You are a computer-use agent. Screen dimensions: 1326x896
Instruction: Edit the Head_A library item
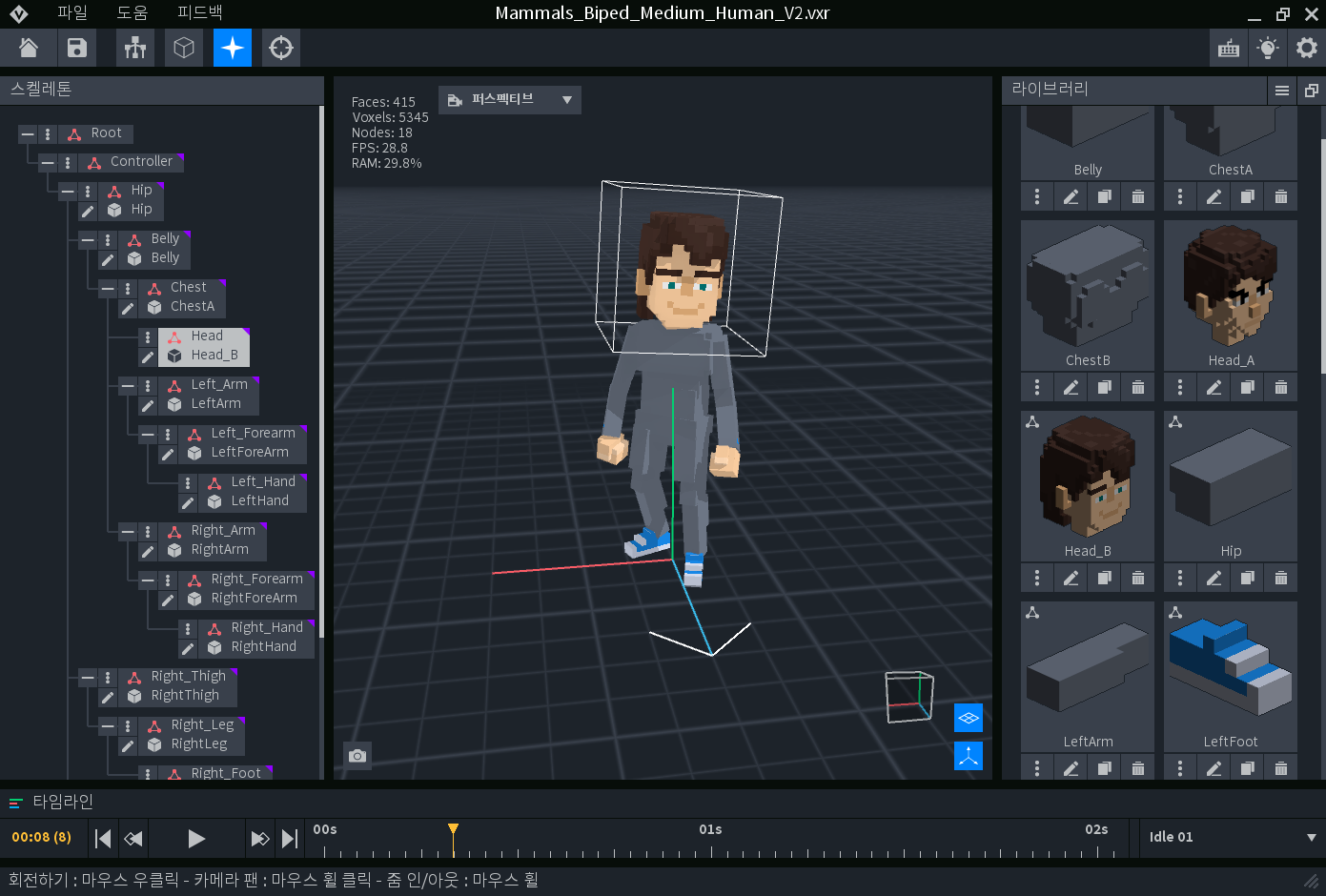1214,387
